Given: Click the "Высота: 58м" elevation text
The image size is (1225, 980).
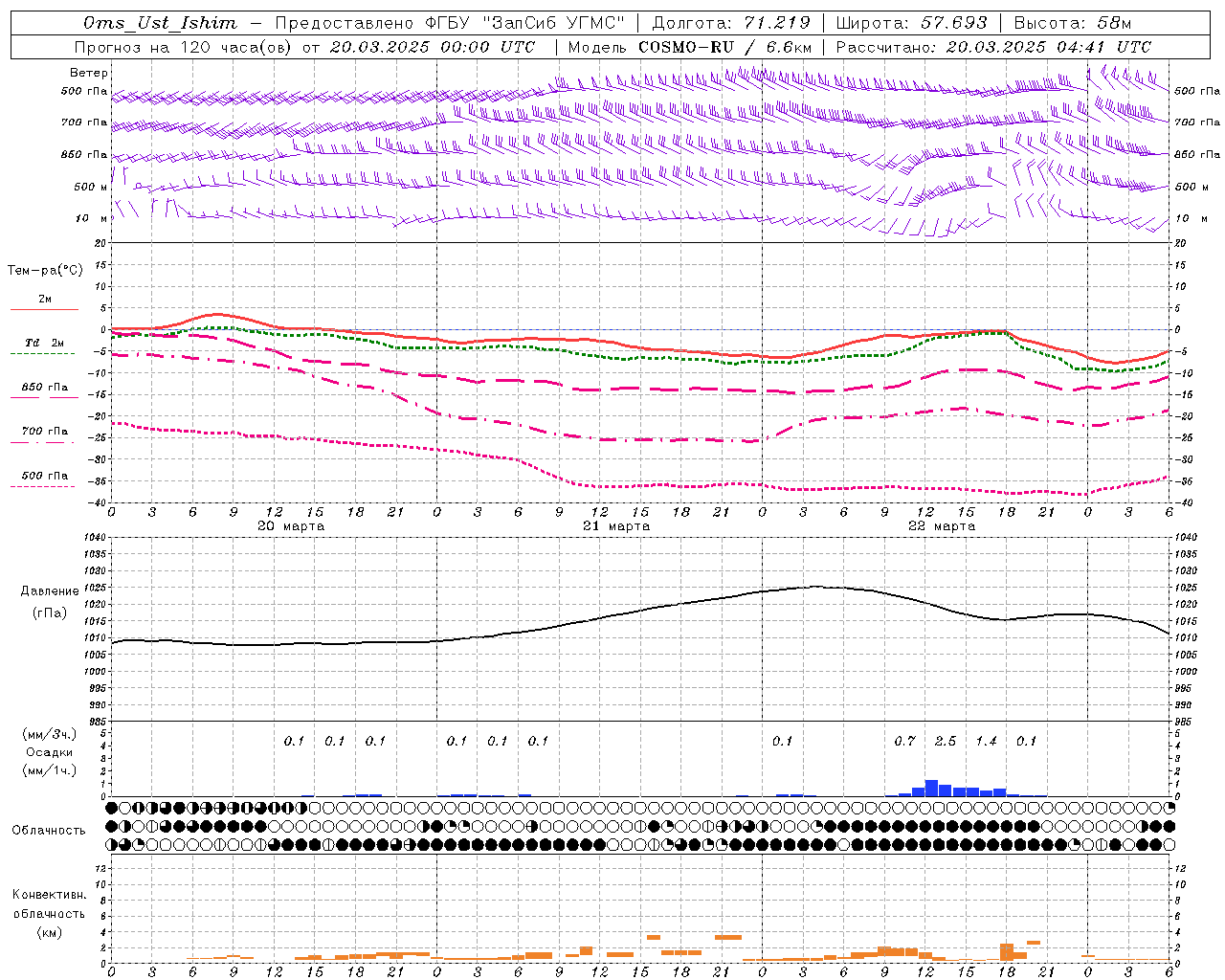Looking at the screenshot, I should tap(1073, 23).
